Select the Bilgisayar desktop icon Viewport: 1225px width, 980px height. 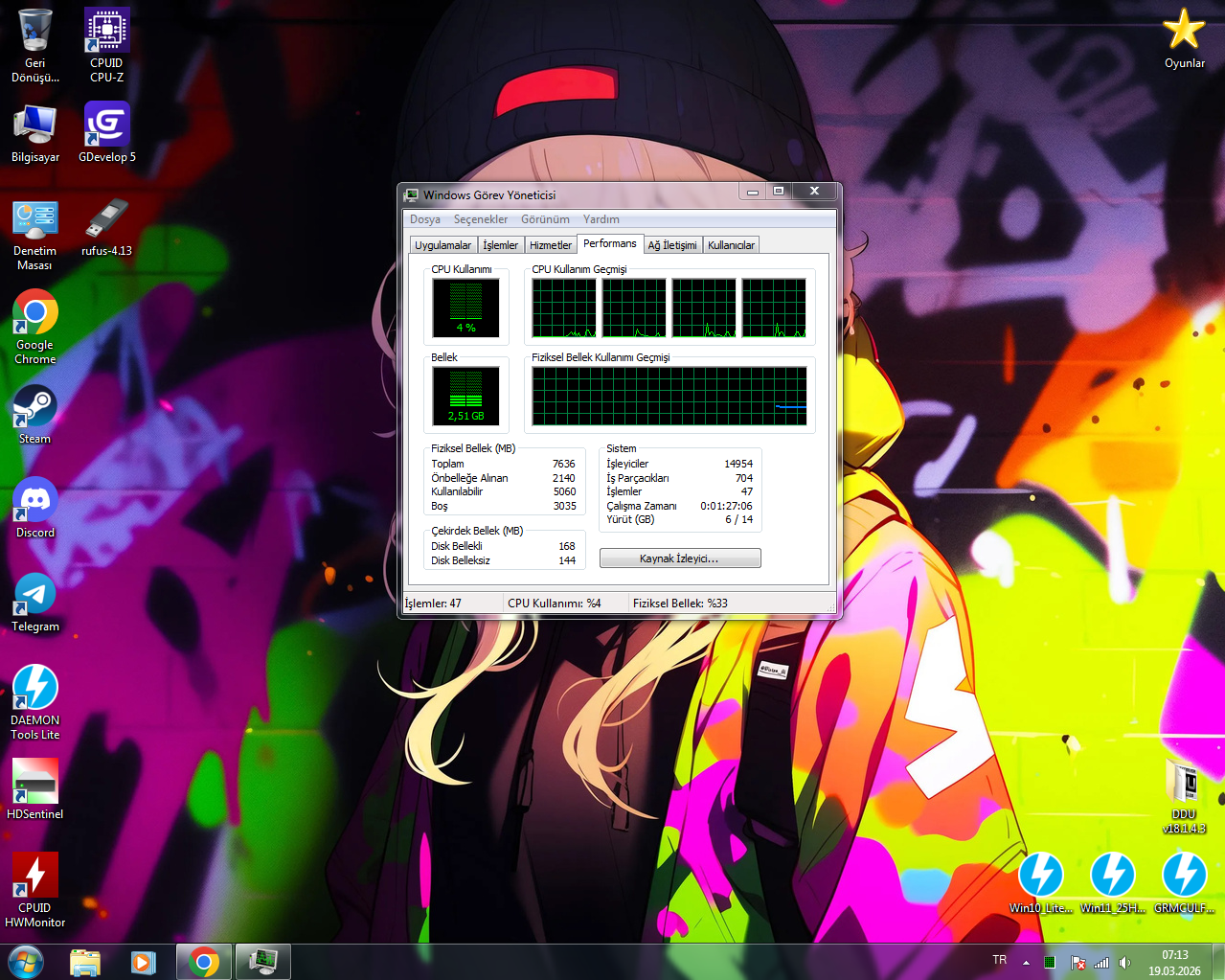pos(35,132)
